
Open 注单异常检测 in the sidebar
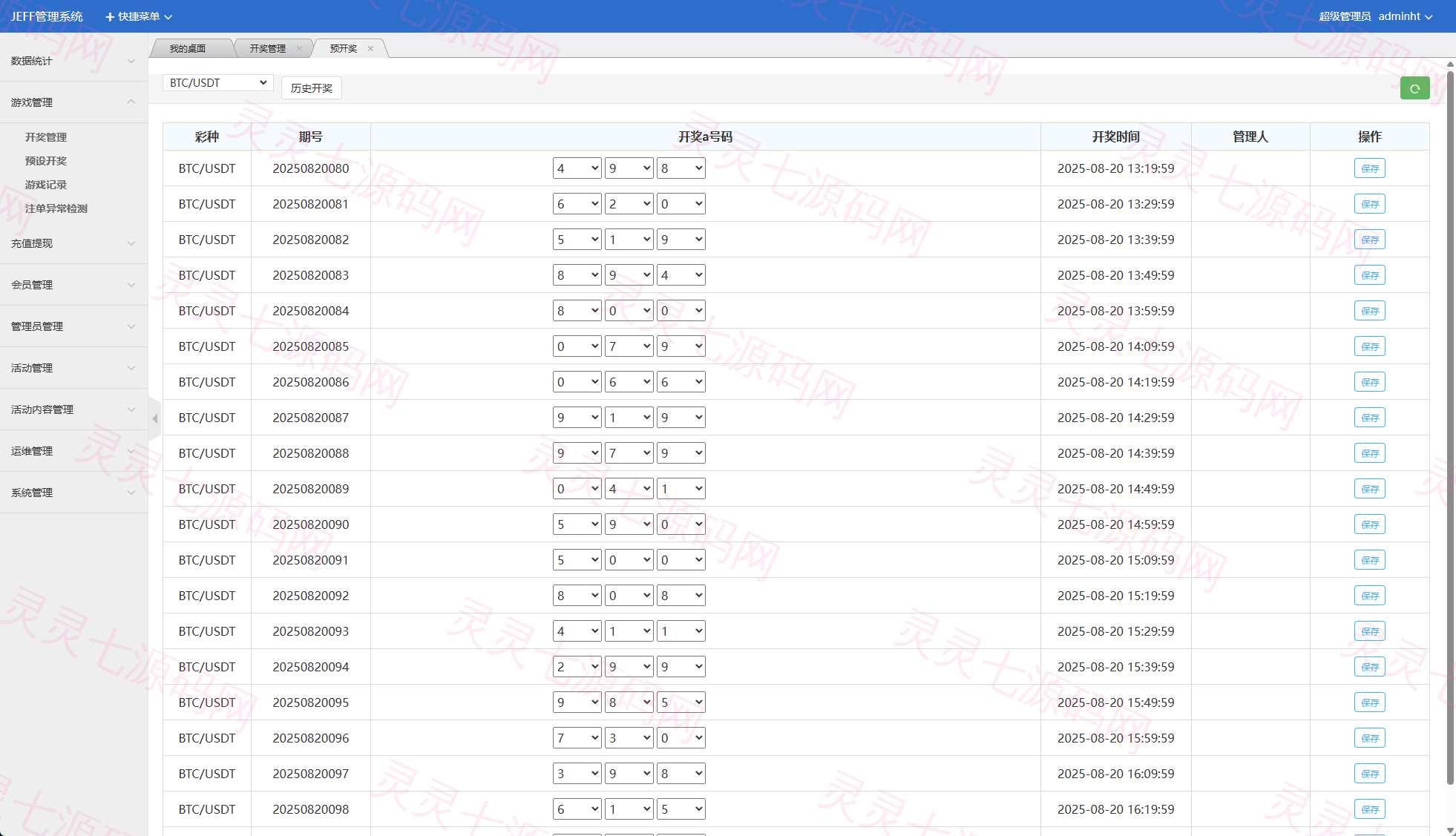(56, 208)
